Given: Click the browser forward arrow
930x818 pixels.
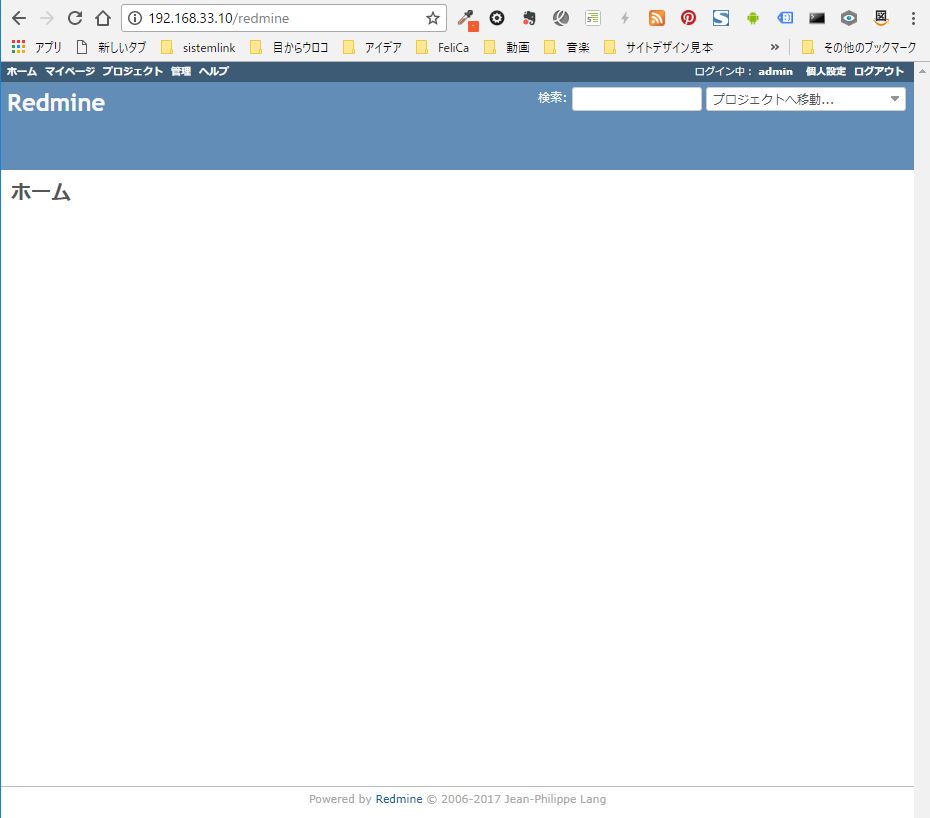Looking at the screenshot, I should 47,18.
